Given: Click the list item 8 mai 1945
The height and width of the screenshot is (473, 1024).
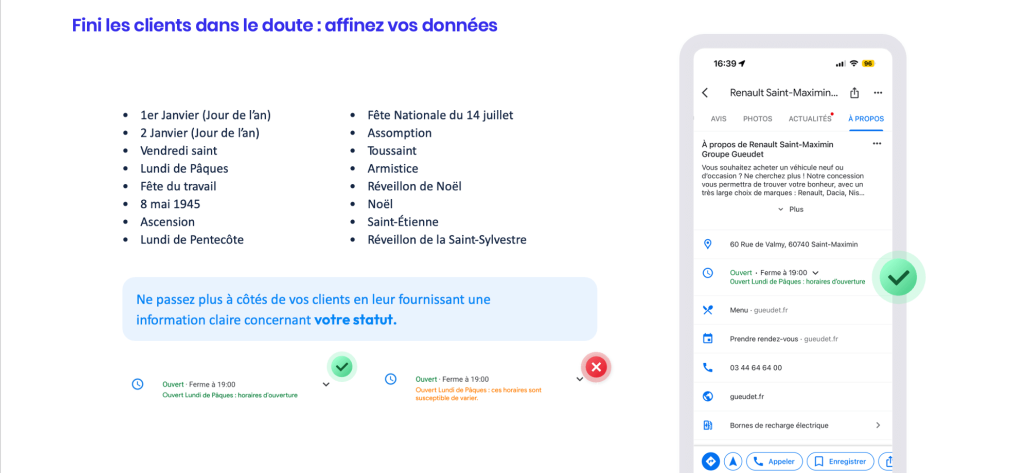Looking at the screenshot, I should 170,204.
